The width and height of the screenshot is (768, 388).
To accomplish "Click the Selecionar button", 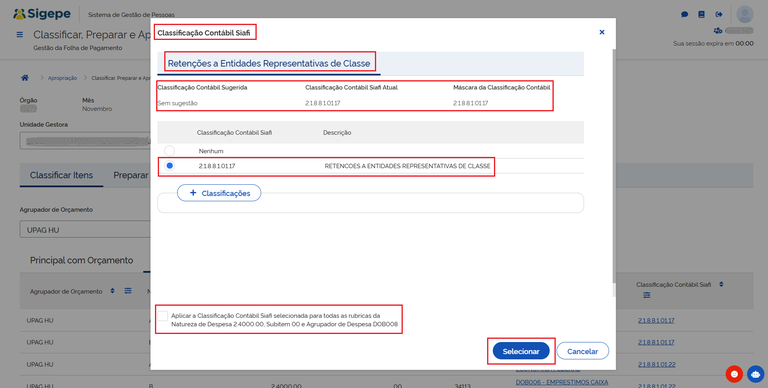I will [x=521, y=351].
